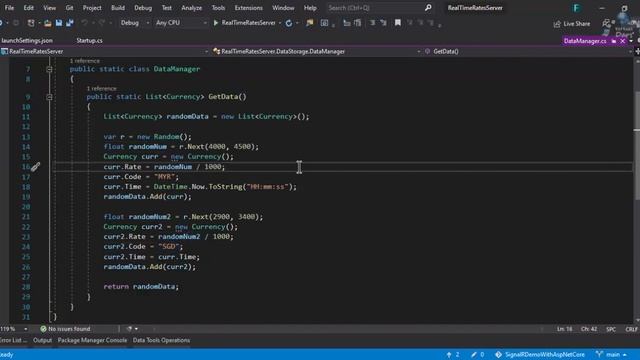Click line number 21 in the gutter
The width and height of the screenshot is (640, 360).
click(26, 217)
